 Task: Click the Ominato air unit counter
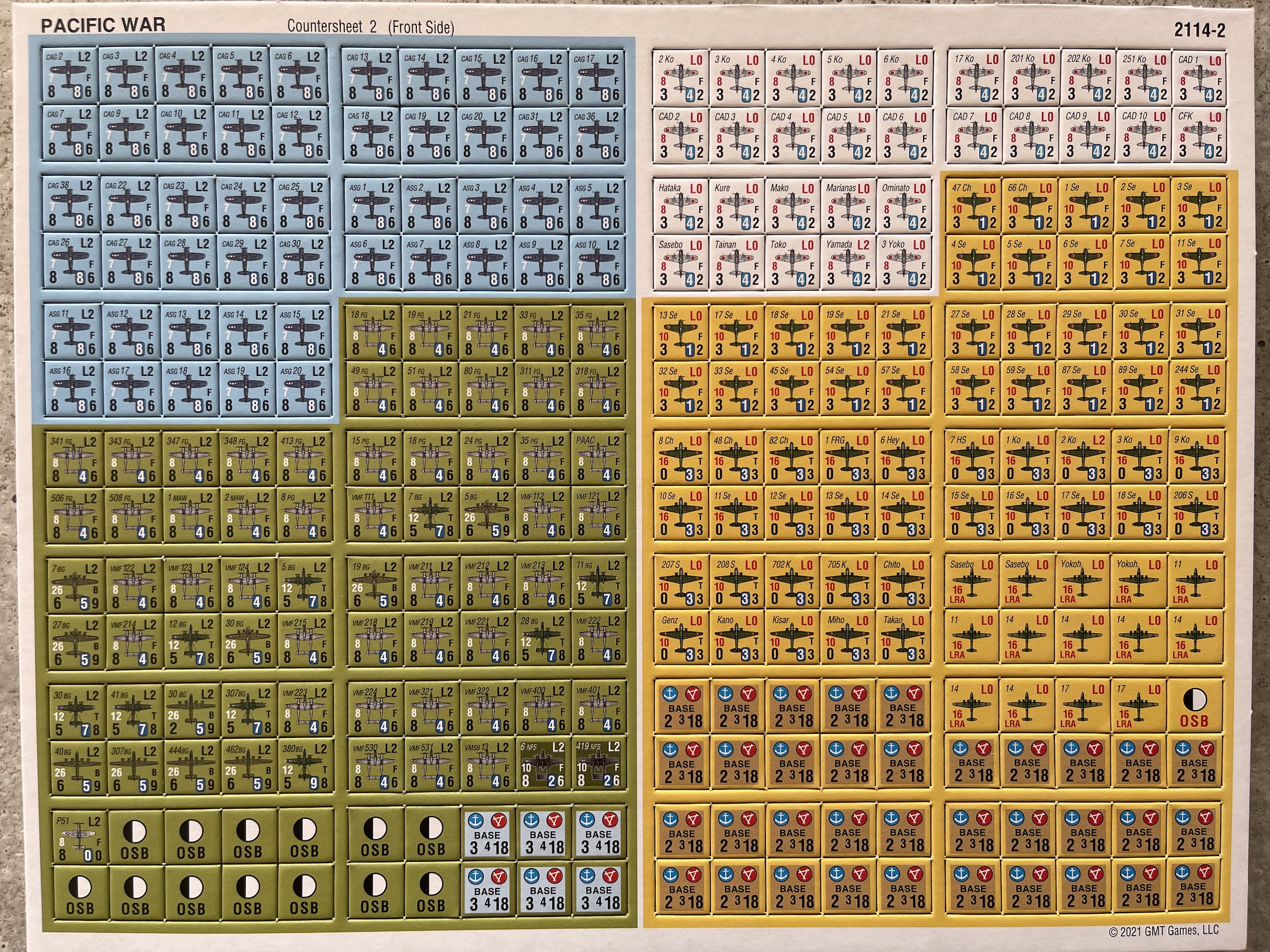(x=903, y=206)
